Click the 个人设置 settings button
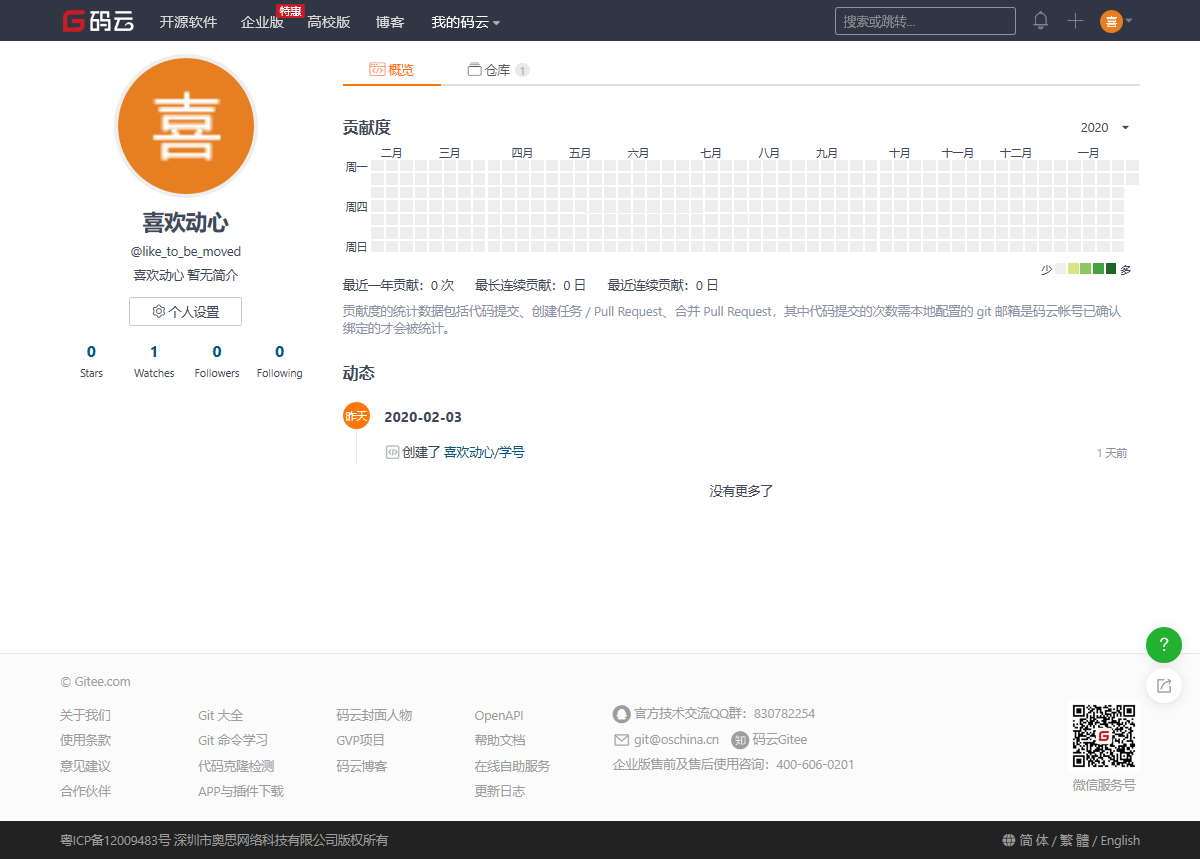1200x859 pixels. 185,311
